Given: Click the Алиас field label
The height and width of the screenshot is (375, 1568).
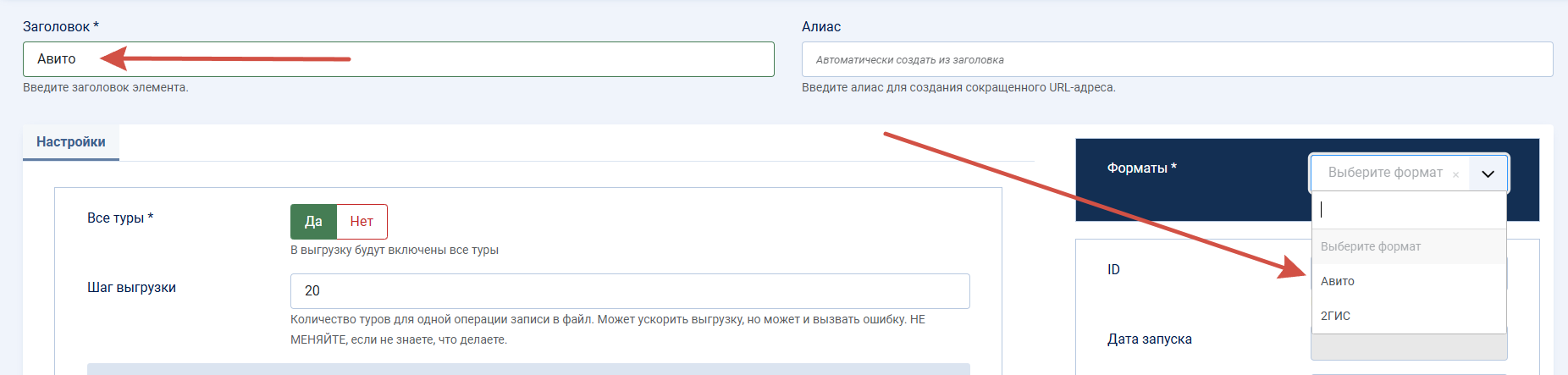Looking at the screenshot, I should [x=821, y=27].
